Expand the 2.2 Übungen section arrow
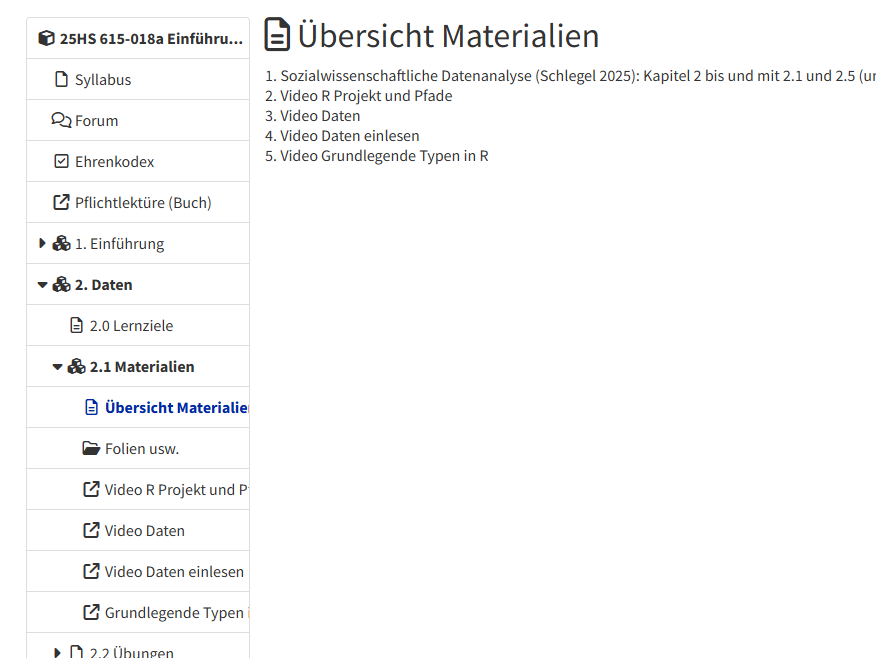876x658 pixels. pos(57,653)
